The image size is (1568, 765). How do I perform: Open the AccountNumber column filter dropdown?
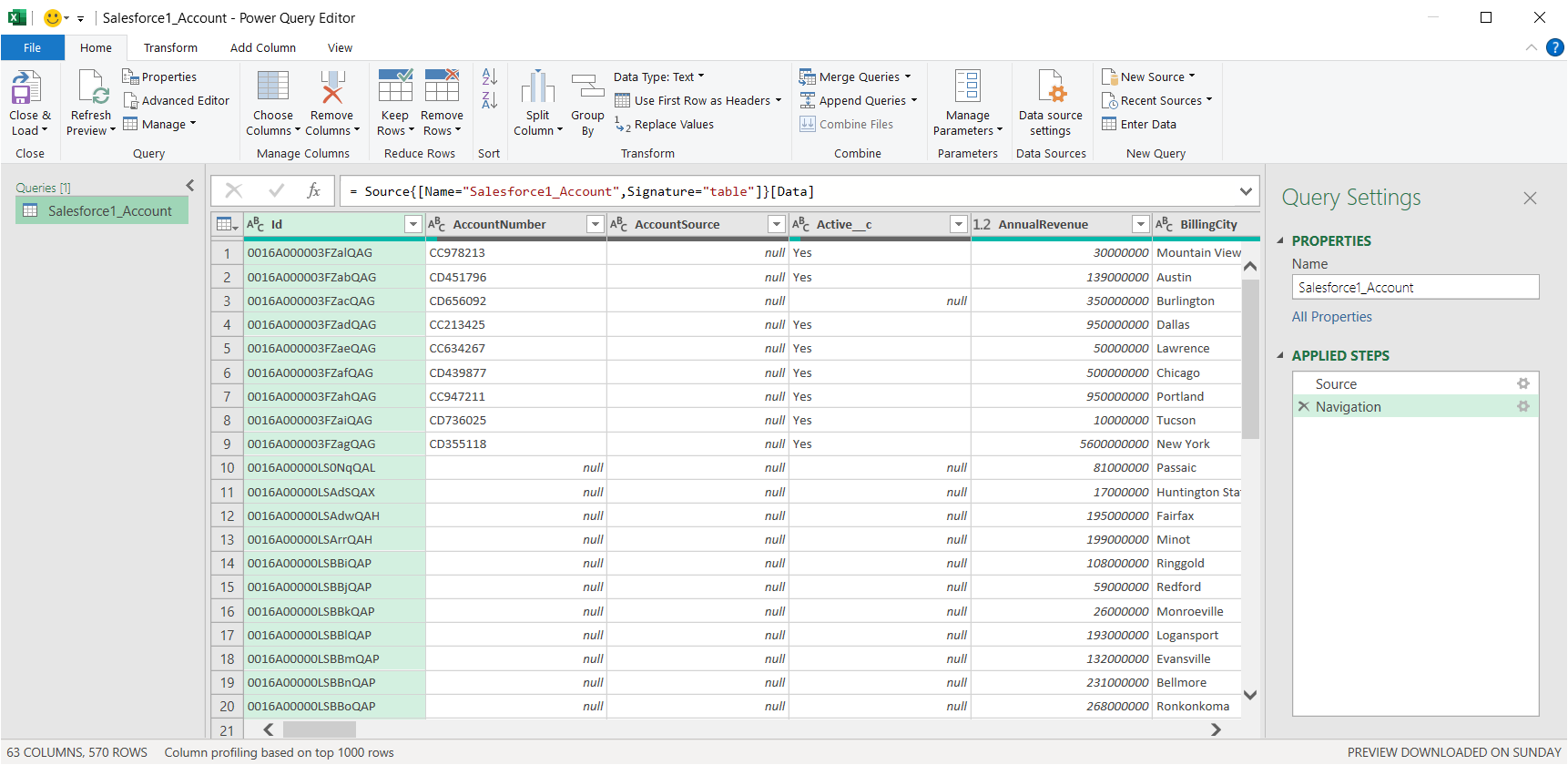pyautogui.click(x=595, y=224)
